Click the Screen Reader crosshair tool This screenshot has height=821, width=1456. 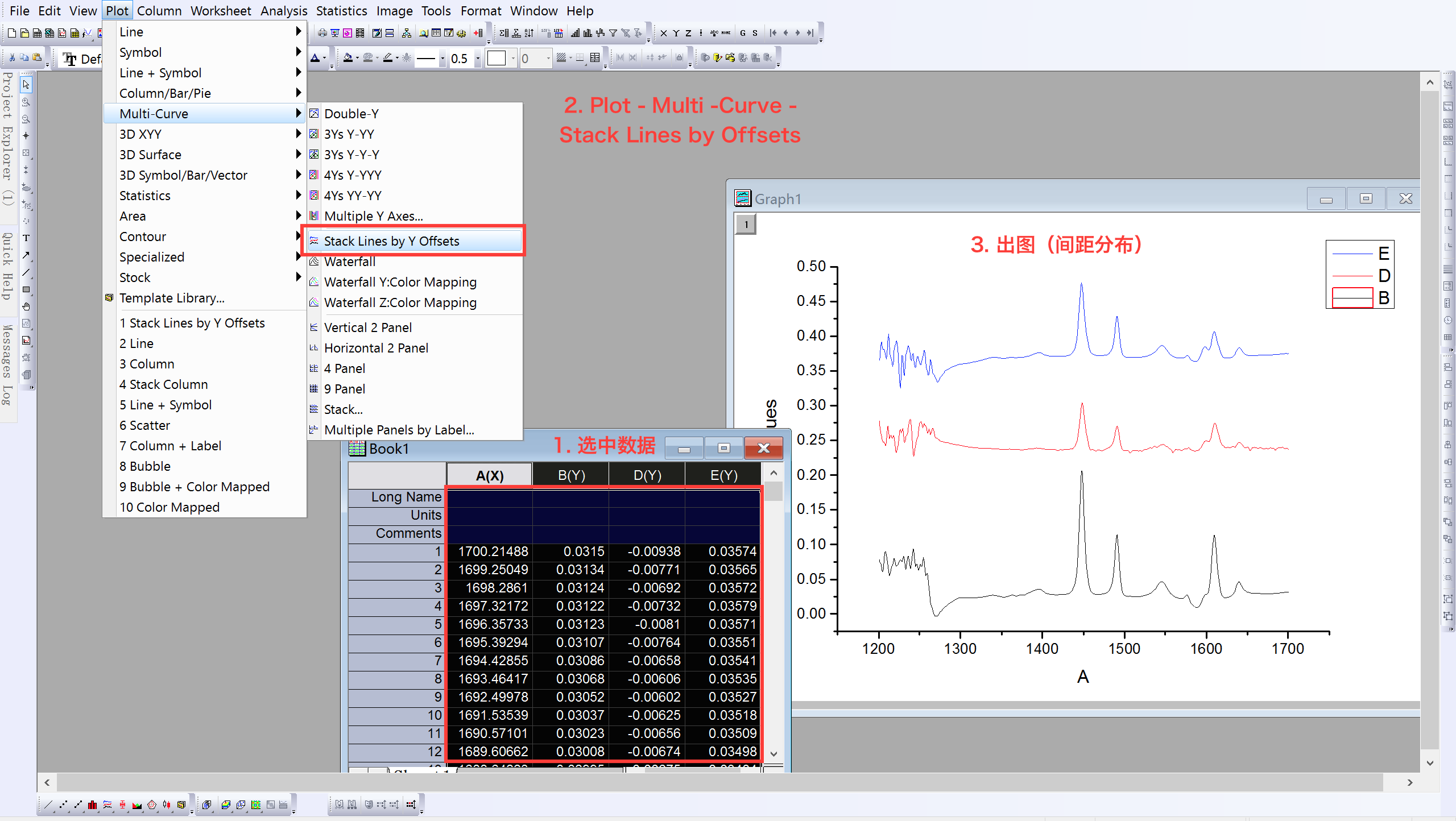pyautogui.click(x=26, y=136)
